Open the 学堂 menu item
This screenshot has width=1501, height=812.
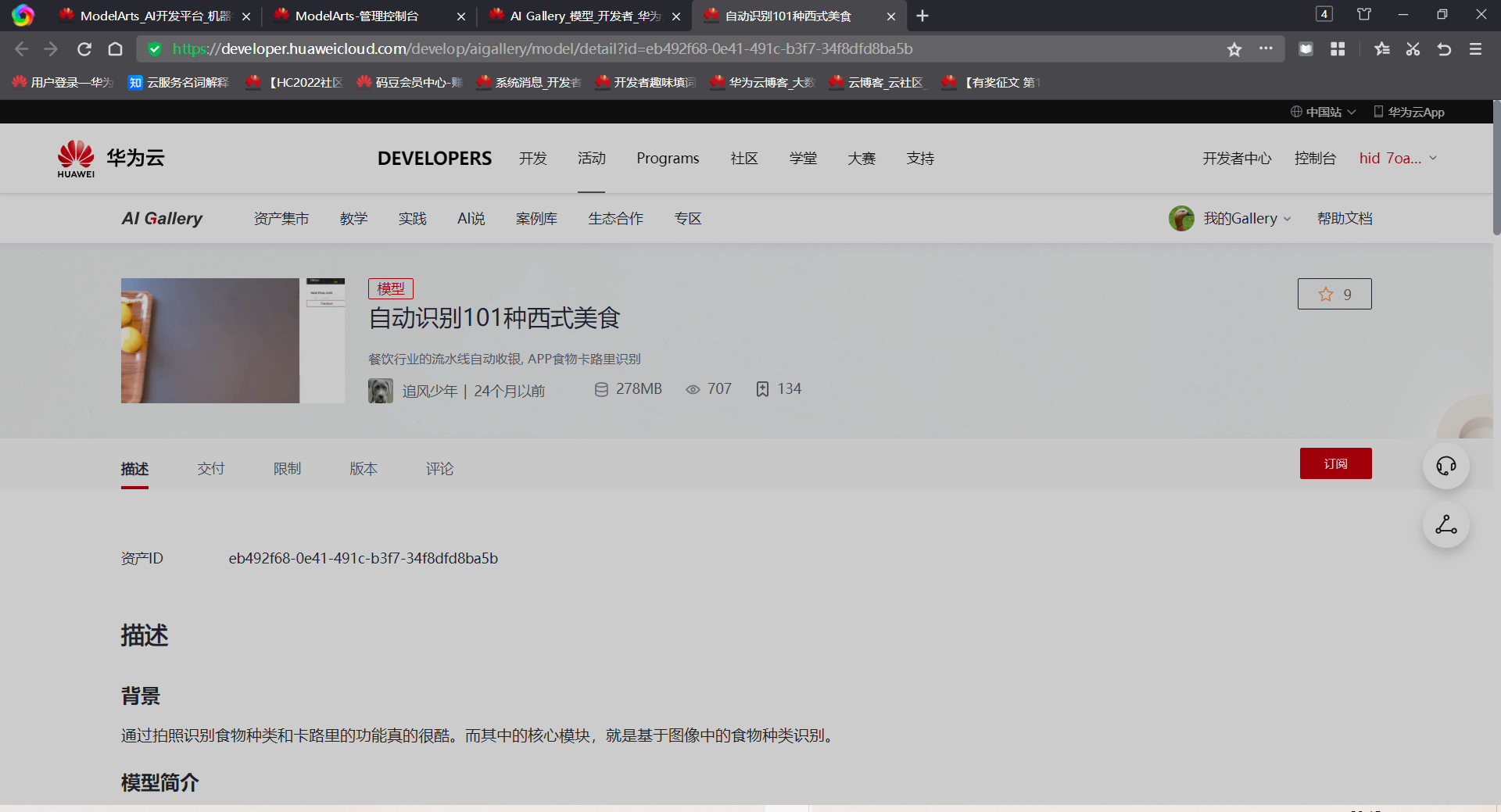coord(803,159)
